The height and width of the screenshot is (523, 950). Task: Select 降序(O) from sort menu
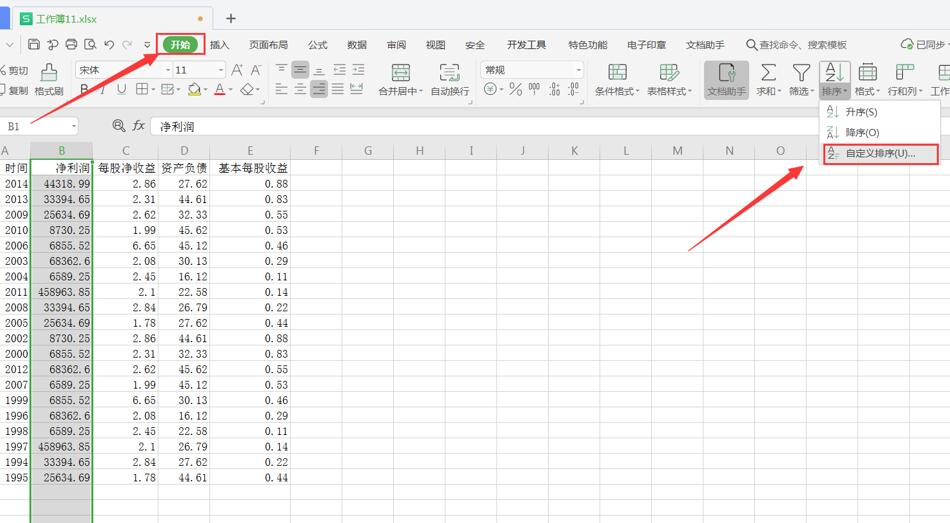point(879,132)
